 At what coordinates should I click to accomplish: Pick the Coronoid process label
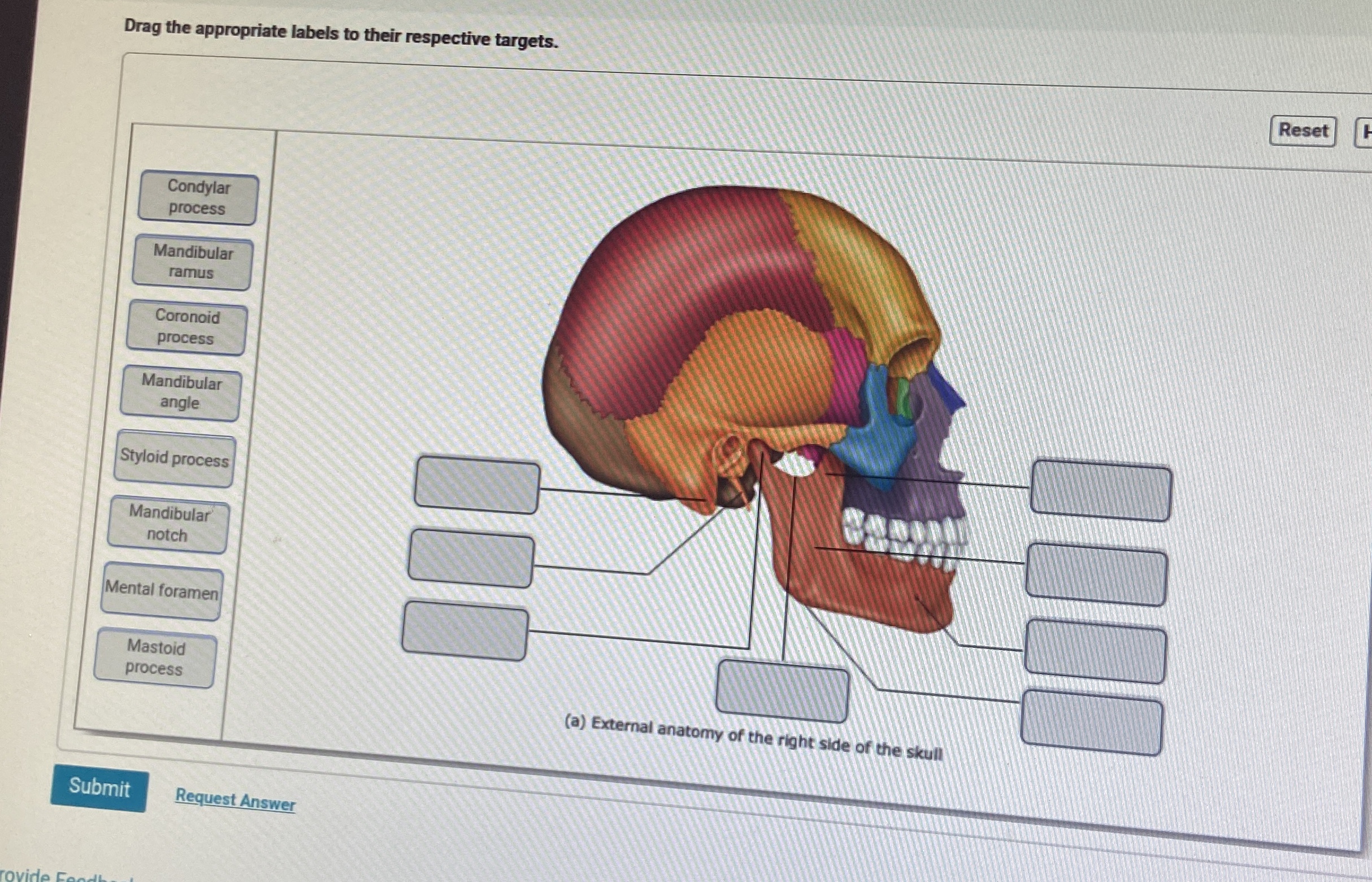[186, 327]
